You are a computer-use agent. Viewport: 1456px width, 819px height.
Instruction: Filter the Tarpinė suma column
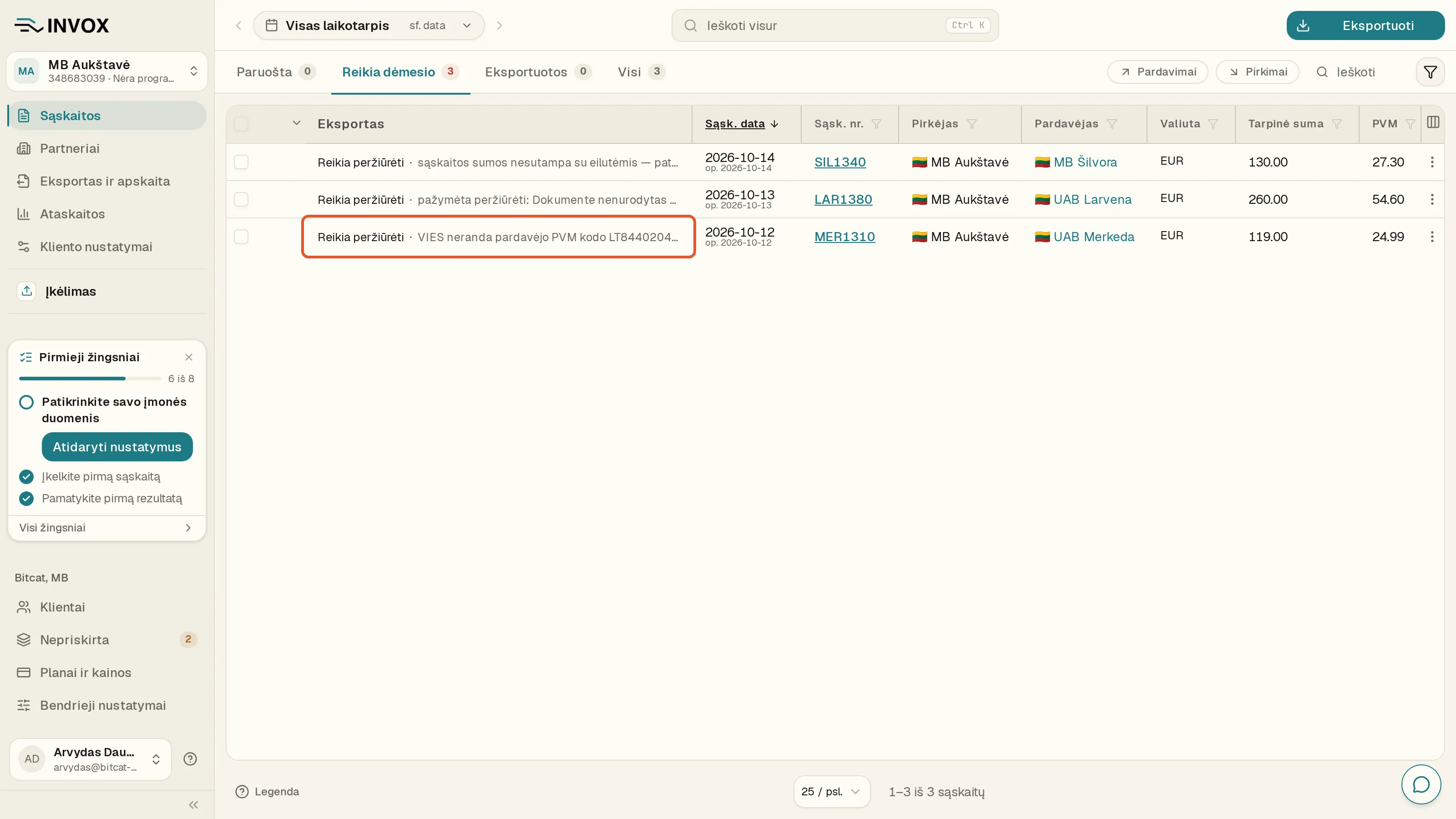pos(1337,124)
